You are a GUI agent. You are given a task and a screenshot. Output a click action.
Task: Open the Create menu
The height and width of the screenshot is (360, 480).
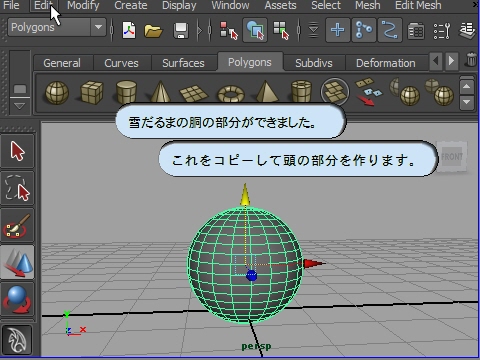pos(131,5)
